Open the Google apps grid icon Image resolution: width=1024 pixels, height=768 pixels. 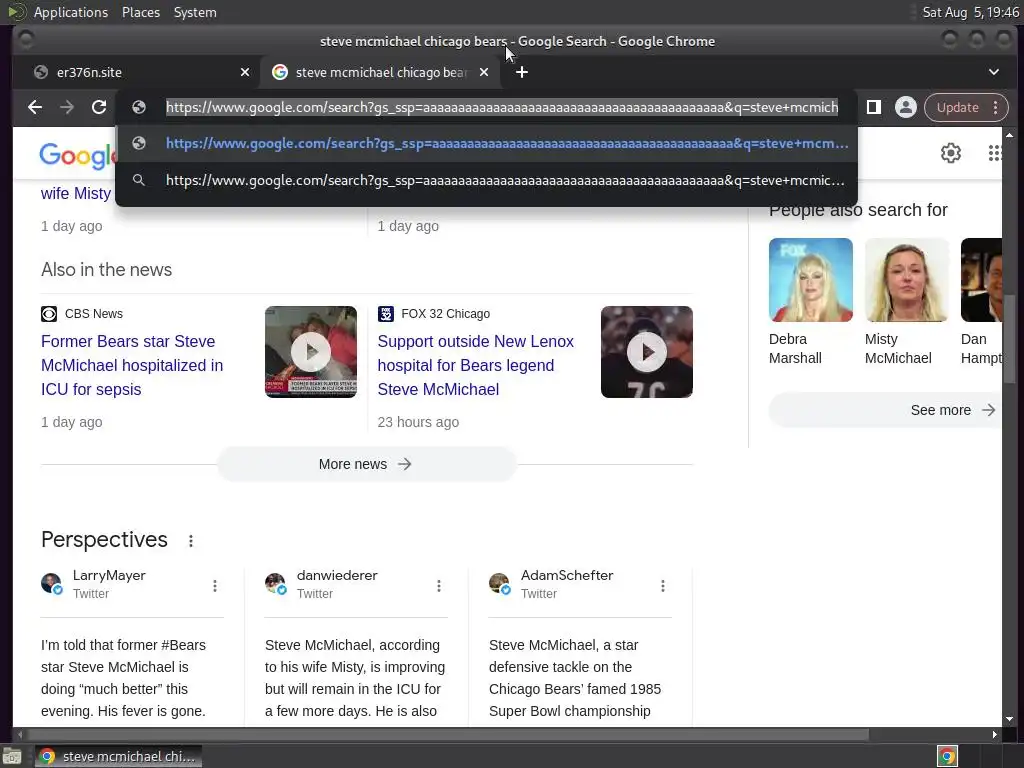coord(995,153)
